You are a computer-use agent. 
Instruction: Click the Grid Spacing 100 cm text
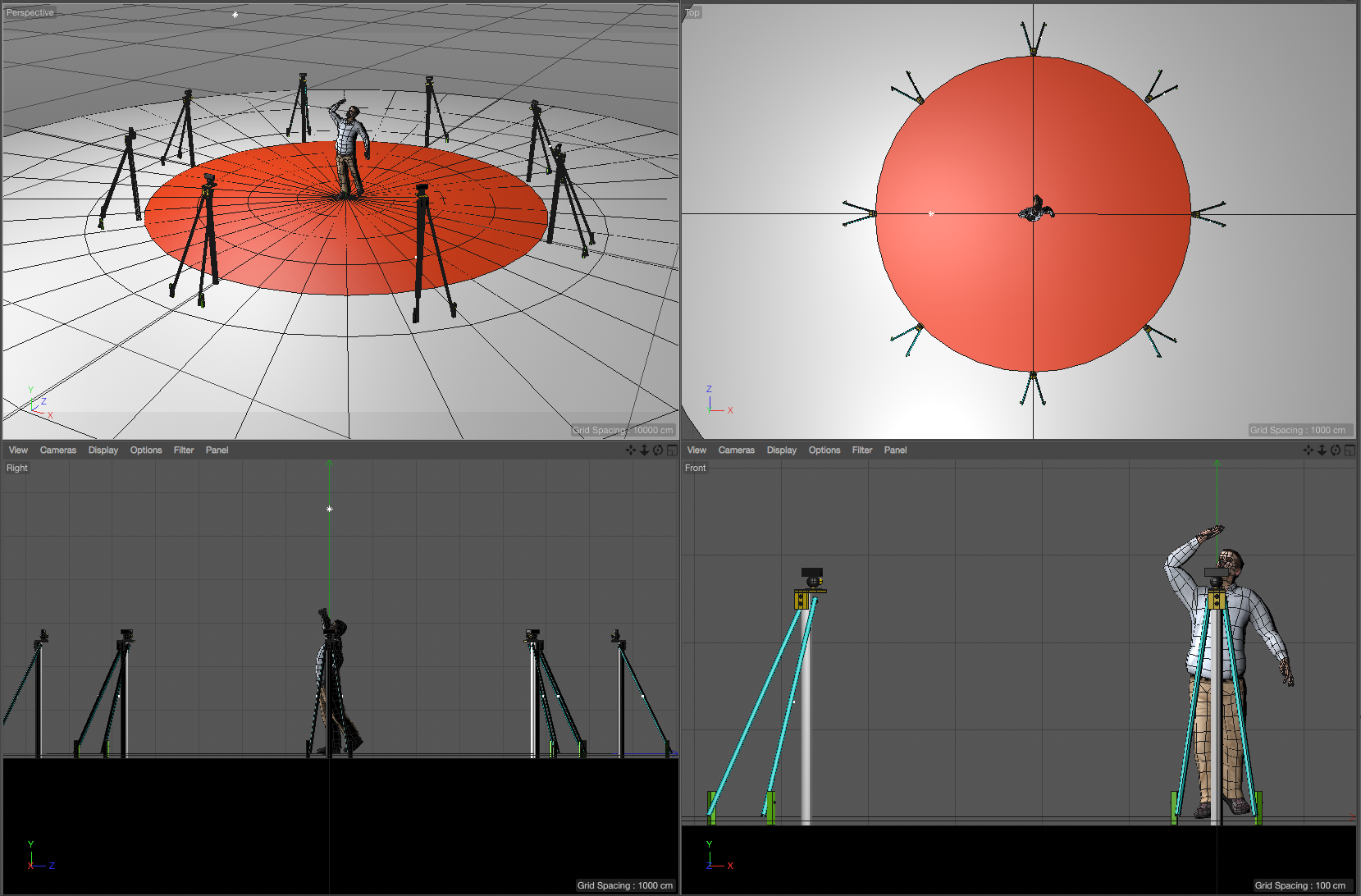[1300, 885]
